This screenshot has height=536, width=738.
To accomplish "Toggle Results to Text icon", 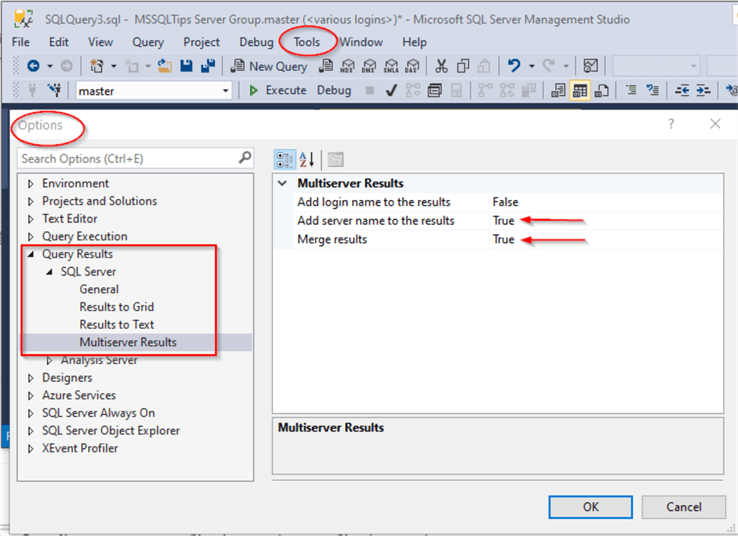I will 558,90.
